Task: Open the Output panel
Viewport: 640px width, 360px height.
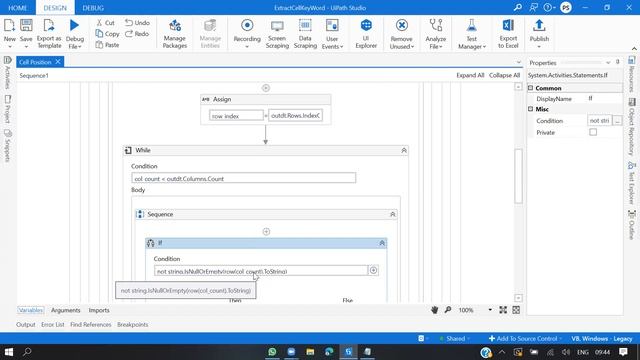Action: (x=26, y=324)
